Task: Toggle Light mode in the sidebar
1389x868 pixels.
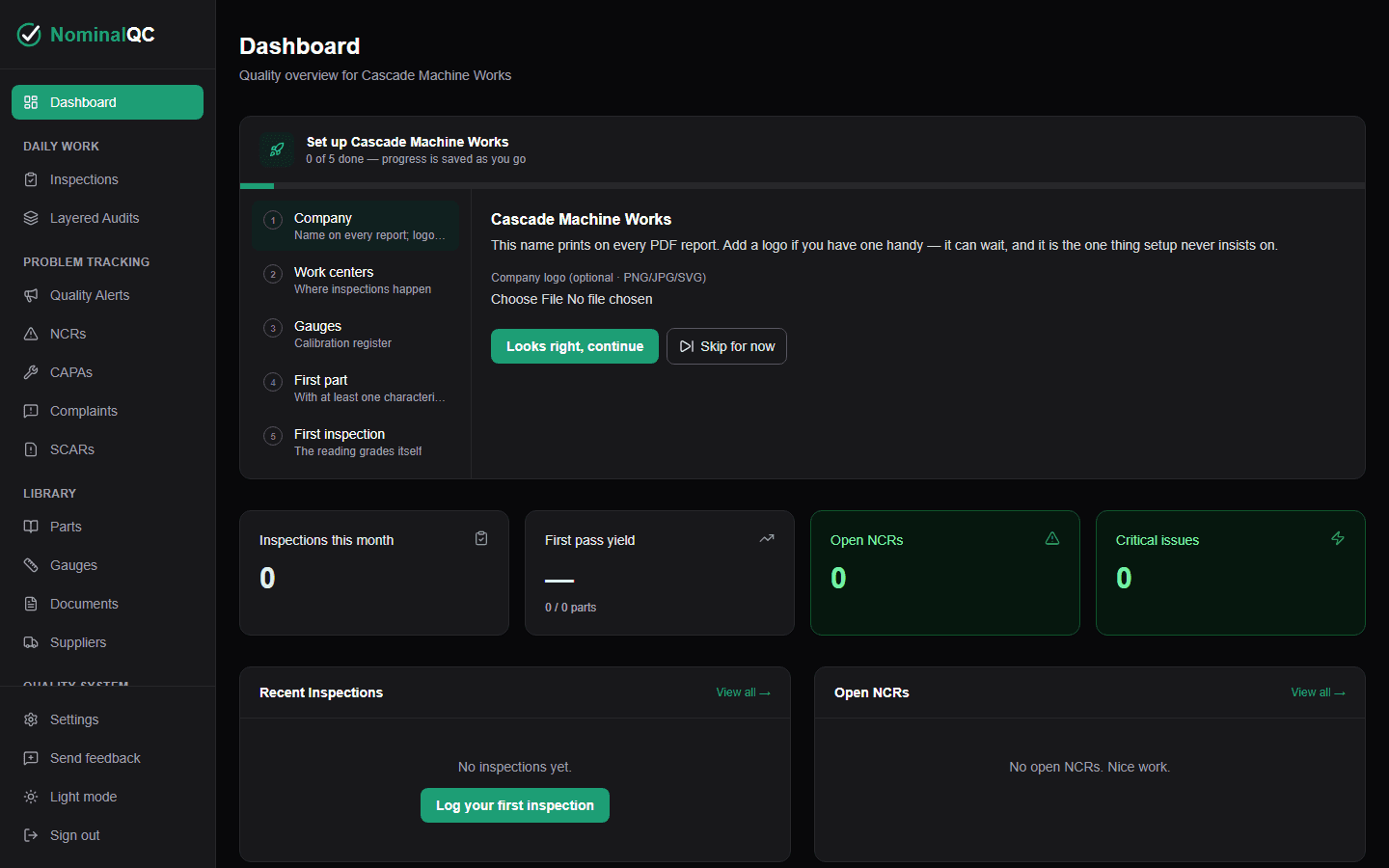Action: click(107, 797)
